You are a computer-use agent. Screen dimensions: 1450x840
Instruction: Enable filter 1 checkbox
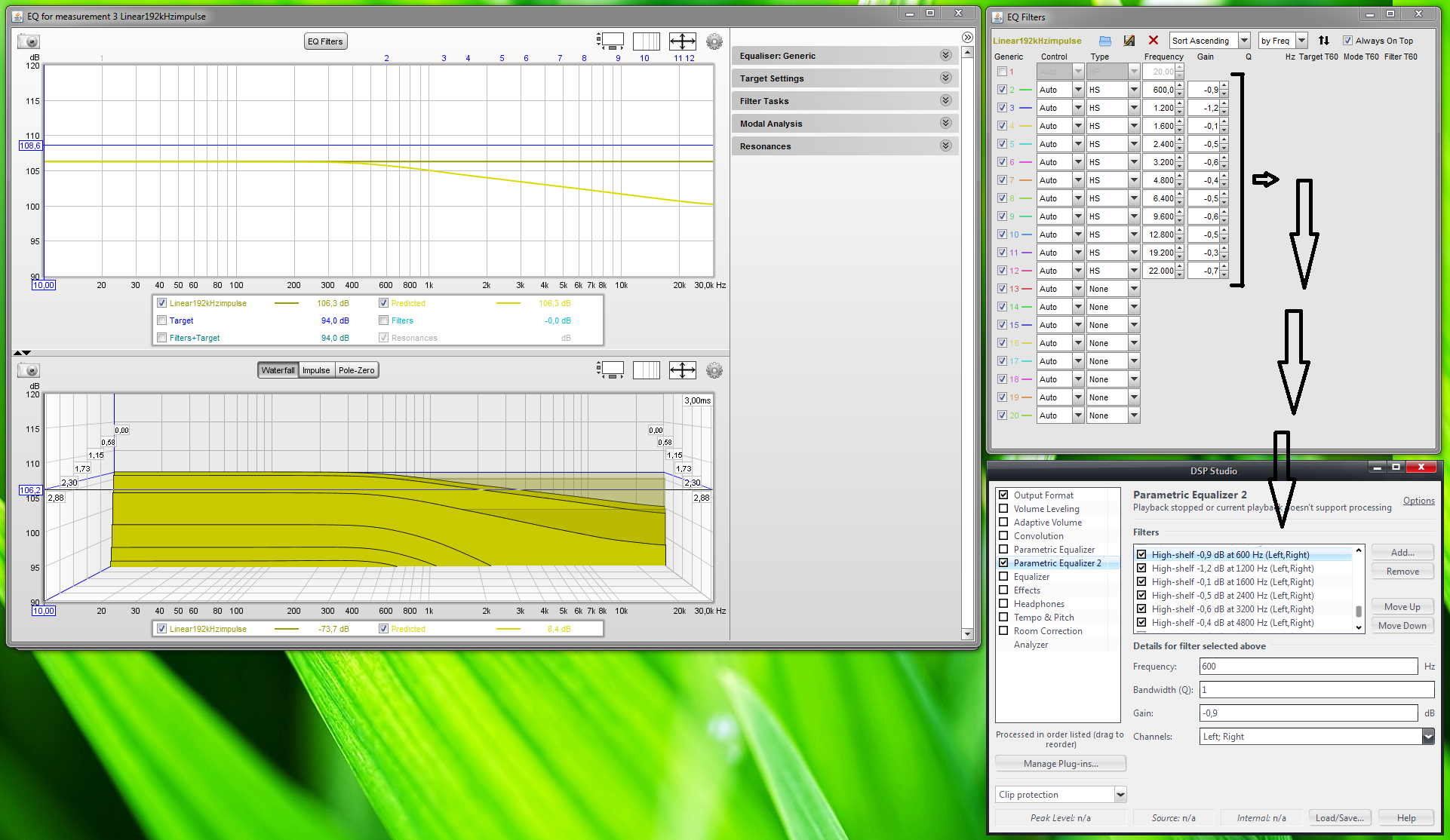pyautogui.click(x=1002, y=72)
